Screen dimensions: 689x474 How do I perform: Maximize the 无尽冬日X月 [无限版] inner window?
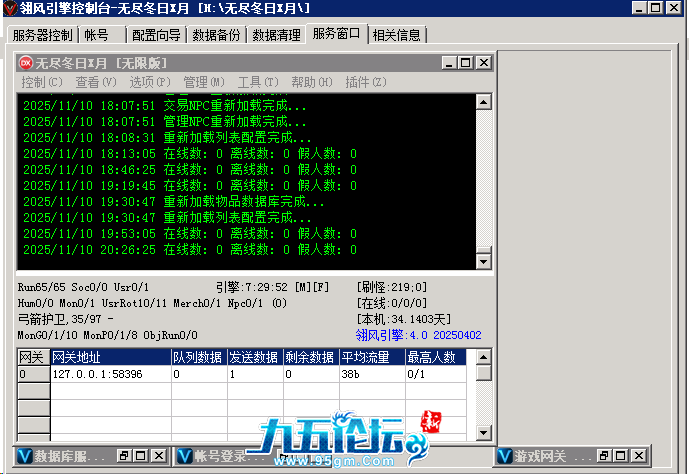tap(465, 63)
